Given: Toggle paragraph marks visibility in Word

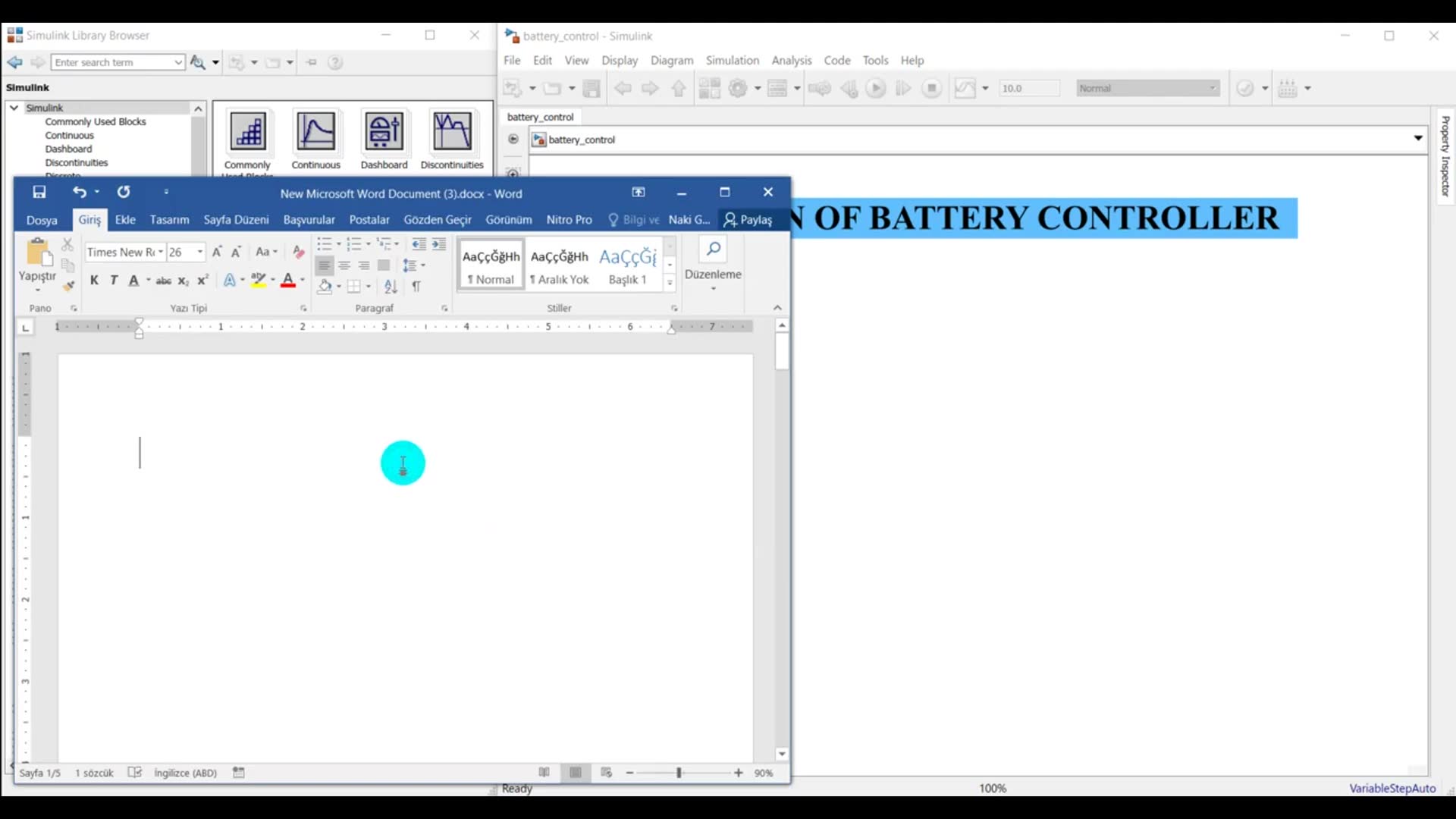Looking at the screenshot, I should (417, 287).
